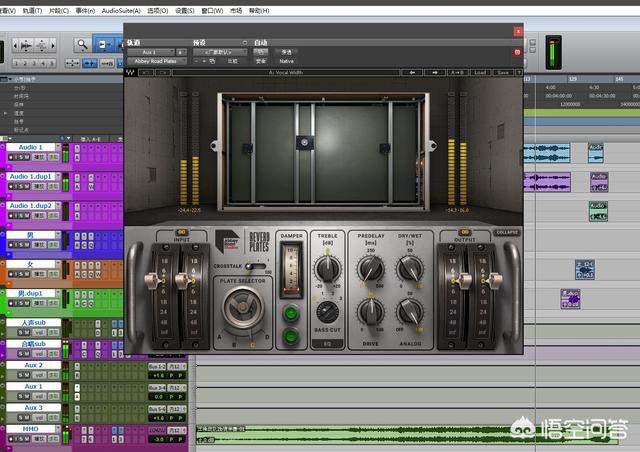Viewport: 640px width, 452px height.
Task: Go to next Waves preset arrow
Action: (x=434, y=73)
